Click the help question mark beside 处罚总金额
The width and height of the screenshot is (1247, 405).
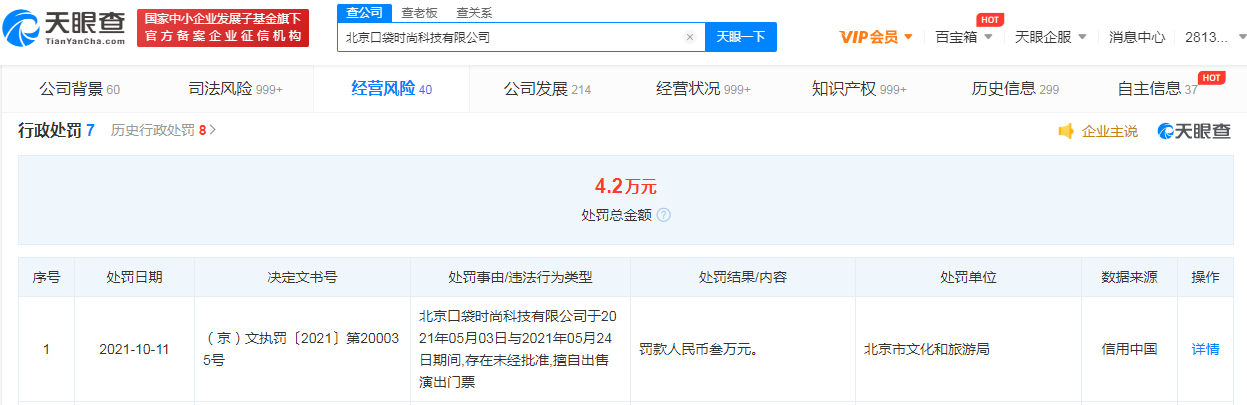664,215
